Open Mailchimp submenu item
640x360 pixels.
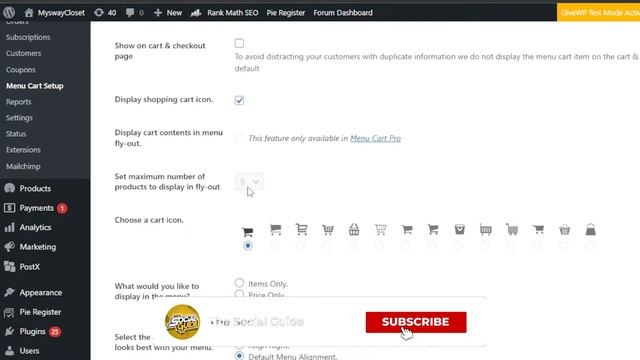click(x=23, y=166)
